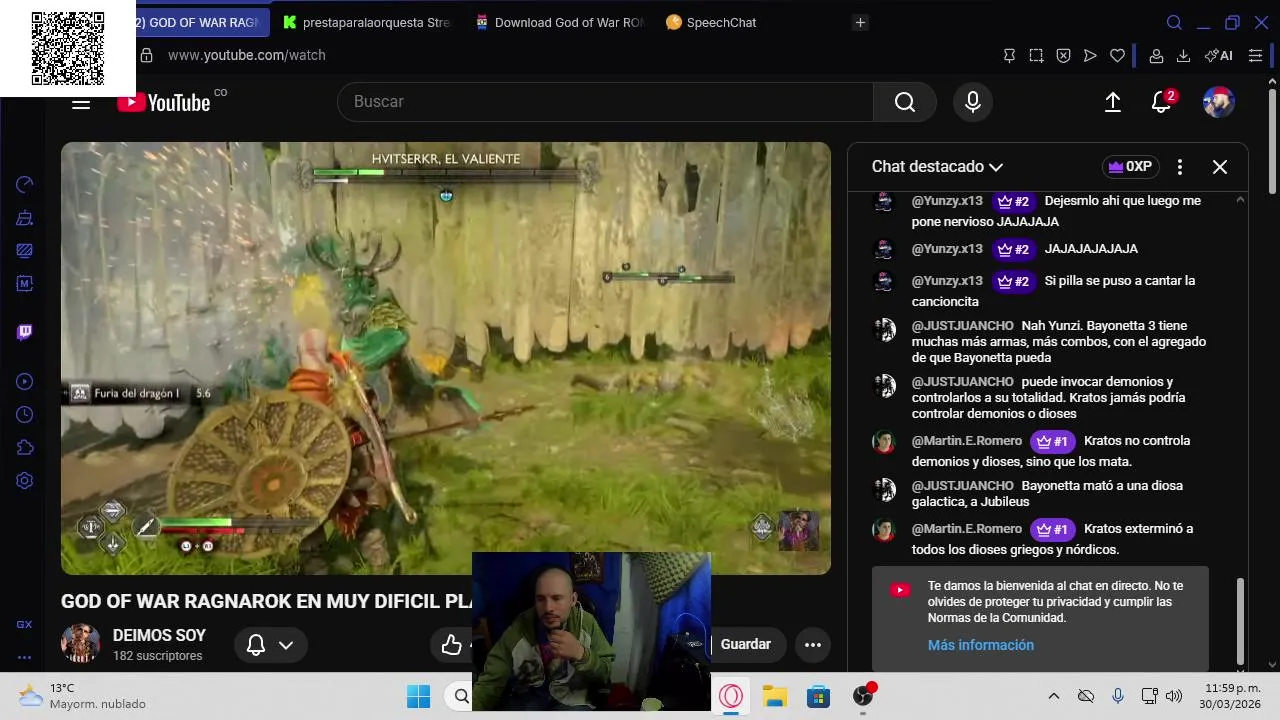Open Settings gear in sidebar
The image size is (1280, 720).
coord(25,480)
